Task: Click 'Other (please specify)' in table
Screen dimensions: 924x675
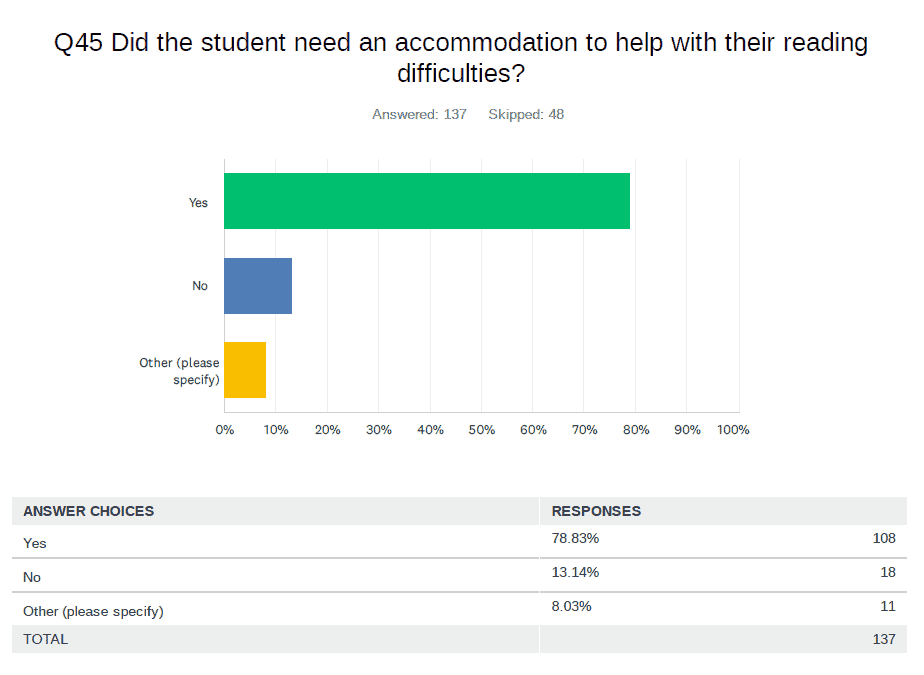Action: [x=93, y=610]
